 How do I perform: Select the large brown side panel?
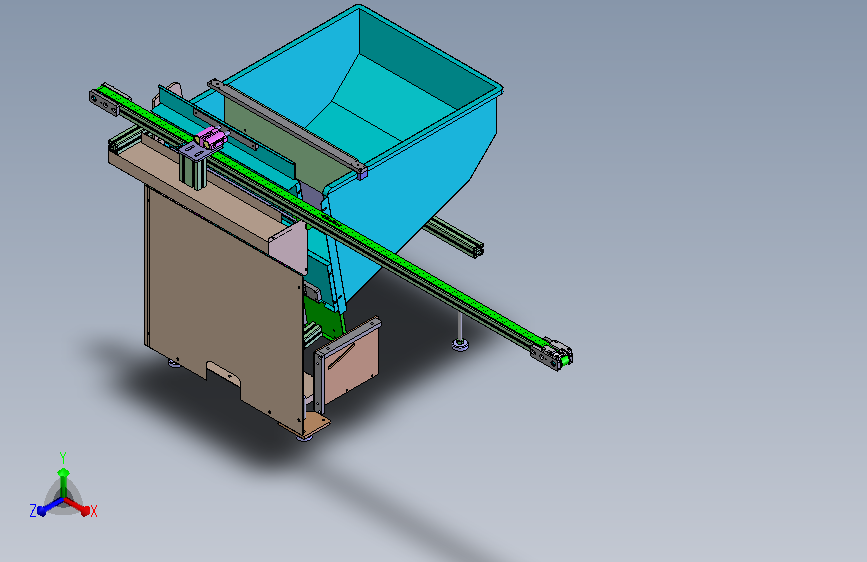224,310
